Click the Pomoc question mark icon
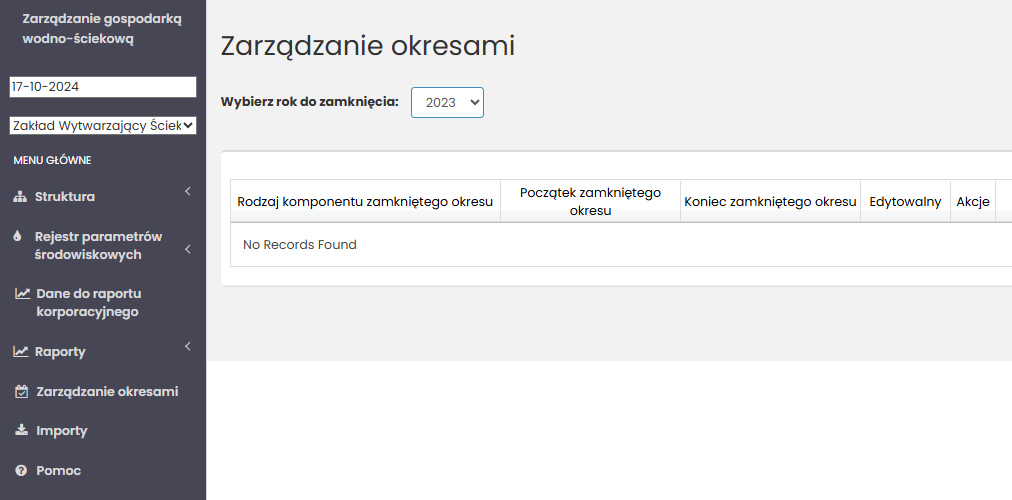1012x500 pixels. [20, 471]
